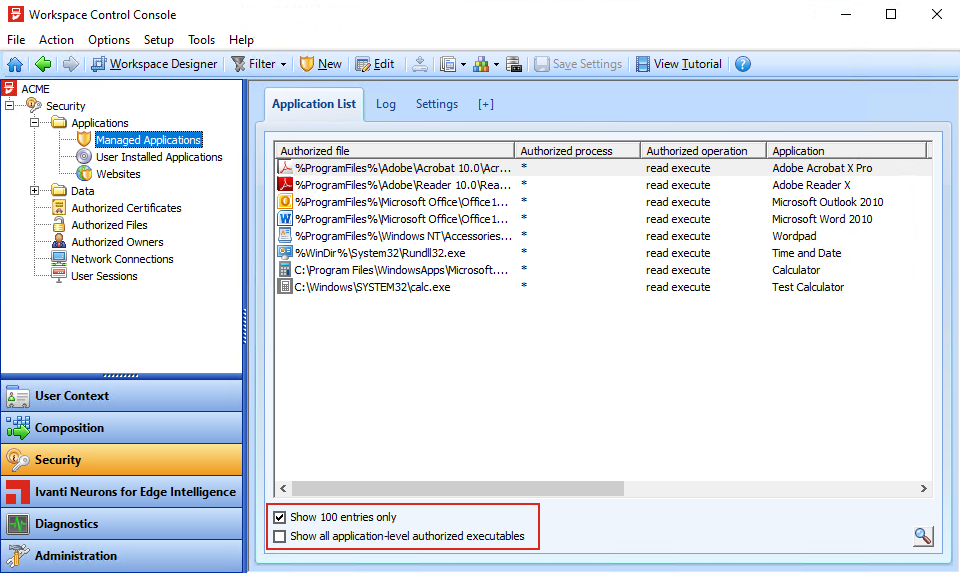The height and width of the screenshot is (573, 960).
Task: Open the Setup menu
Action: click(159, 40)
